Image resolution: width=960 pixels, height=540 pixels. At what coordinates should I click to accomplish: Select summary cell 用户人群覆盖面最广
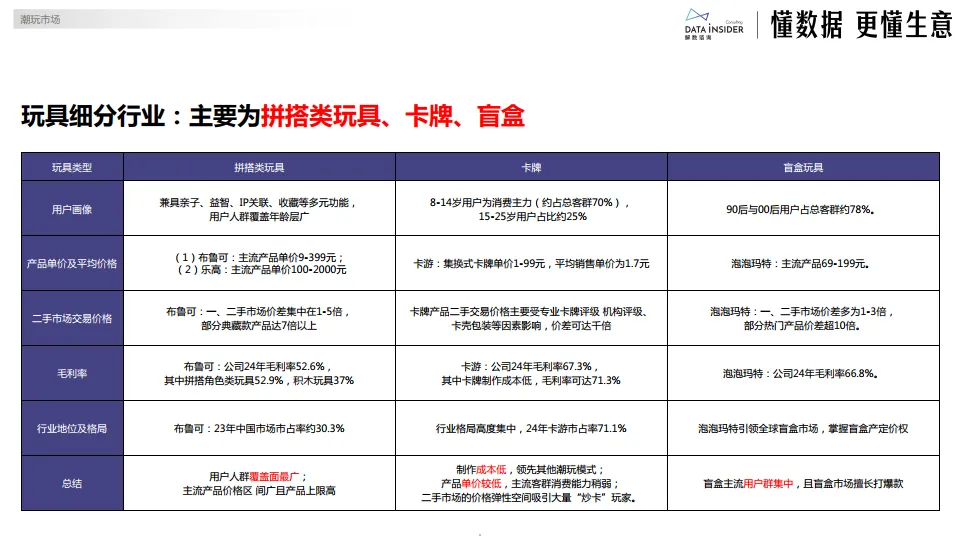260,483
